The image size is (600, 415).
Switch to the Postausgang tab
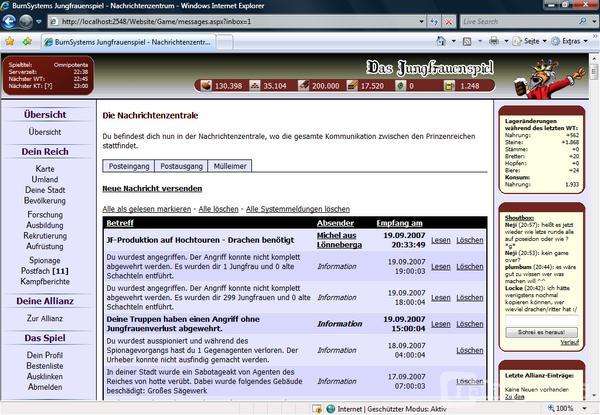click(x=182, y=165)
